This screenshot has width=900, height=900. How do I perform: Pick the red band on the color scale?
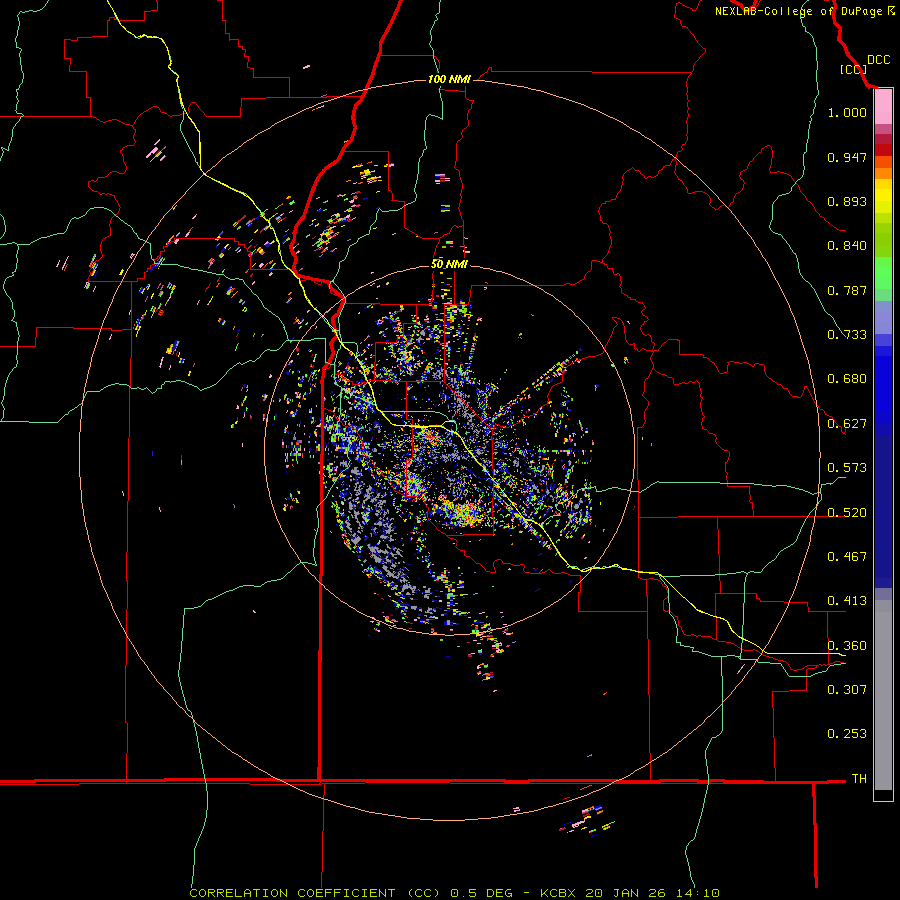[x=883, y=150]
